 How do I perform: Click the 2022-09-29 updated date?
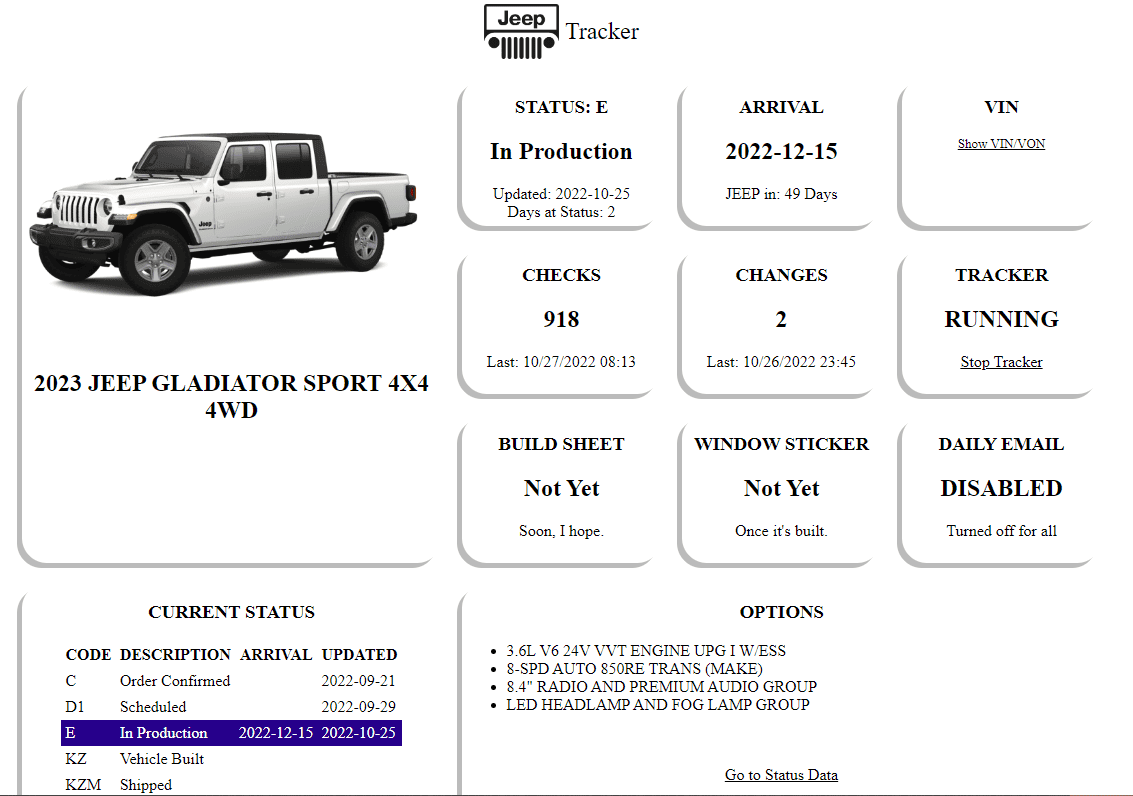coord(358,706)
